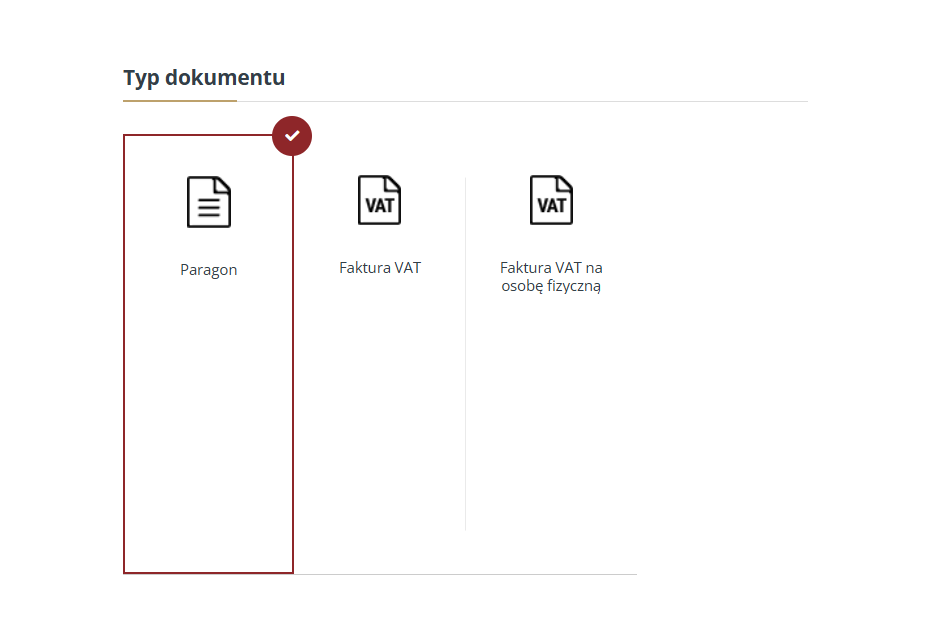This screenshot has width=930, height=620.
Task: Click the 'Faktura VAT na osobę fizyczną' label
Action: point(551,276)
